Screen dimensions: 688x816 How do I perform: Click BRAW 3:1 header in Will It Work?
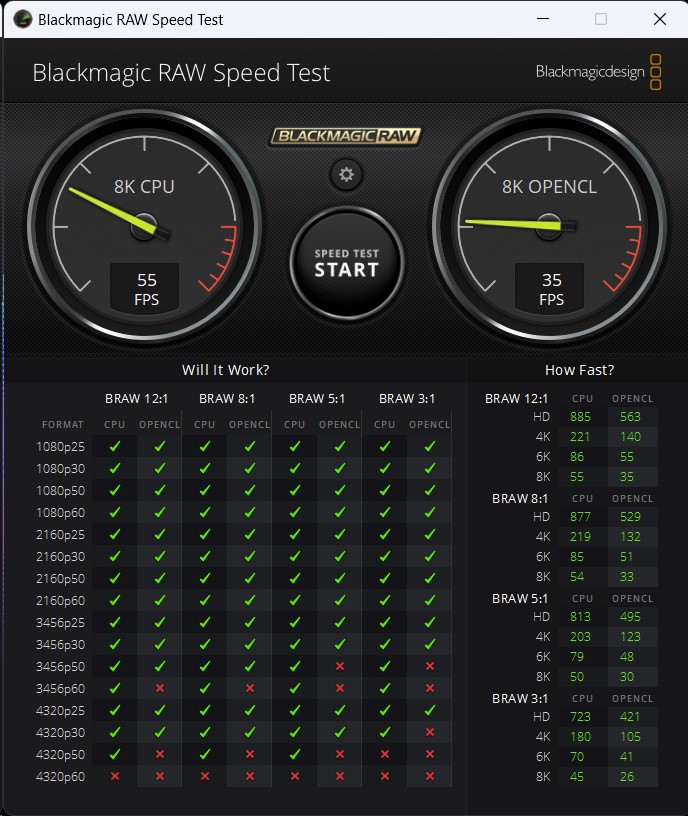[x=407, y=399]
